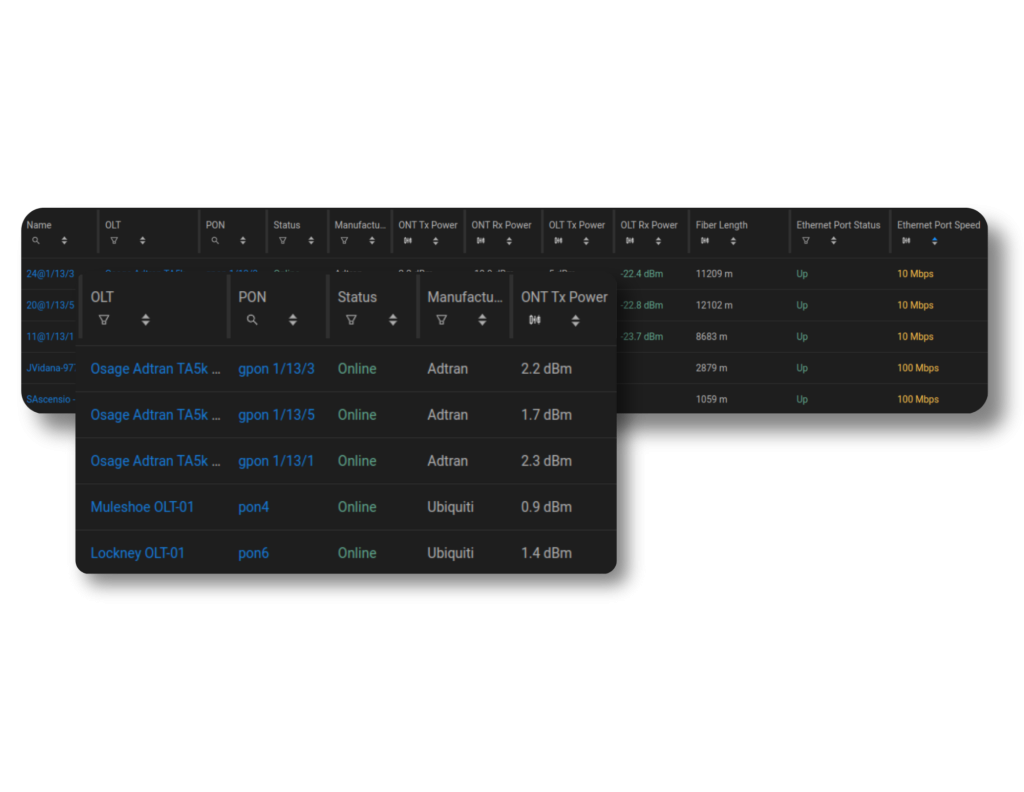Open the search filter for the Name column
The width and height of the screenshot is (1024, 792).
pyautogui.click(x=36, y=240)
